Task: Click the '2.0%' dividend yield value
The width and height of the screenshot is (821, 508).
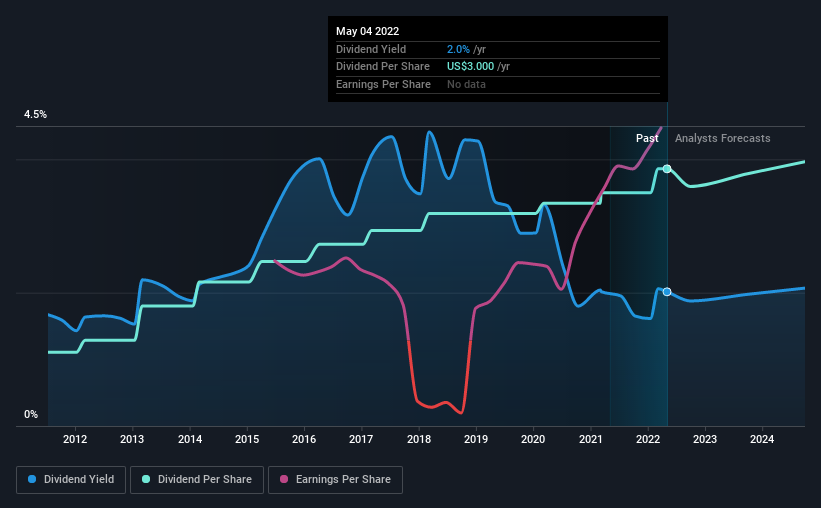Action: pos(458,49)
